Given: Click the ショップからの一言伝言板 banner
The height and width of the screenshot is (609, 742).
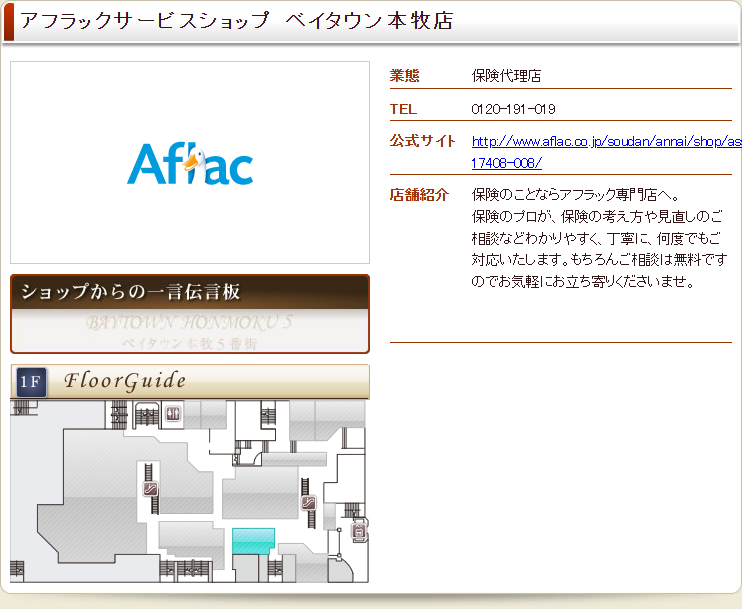Looking at the screenshot, I should [190, 293].
